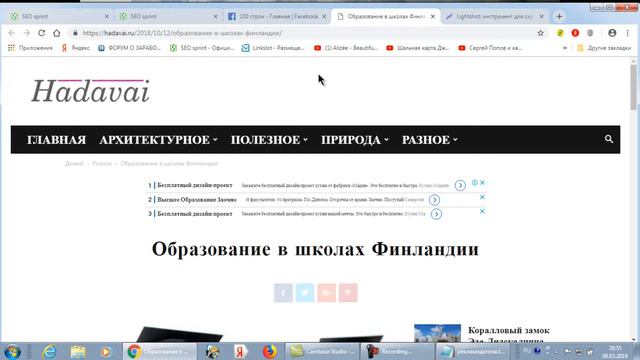Click the page vertical scrollbar thumb
This screenshot has width=640, height=360.
(x=633, y=87)
